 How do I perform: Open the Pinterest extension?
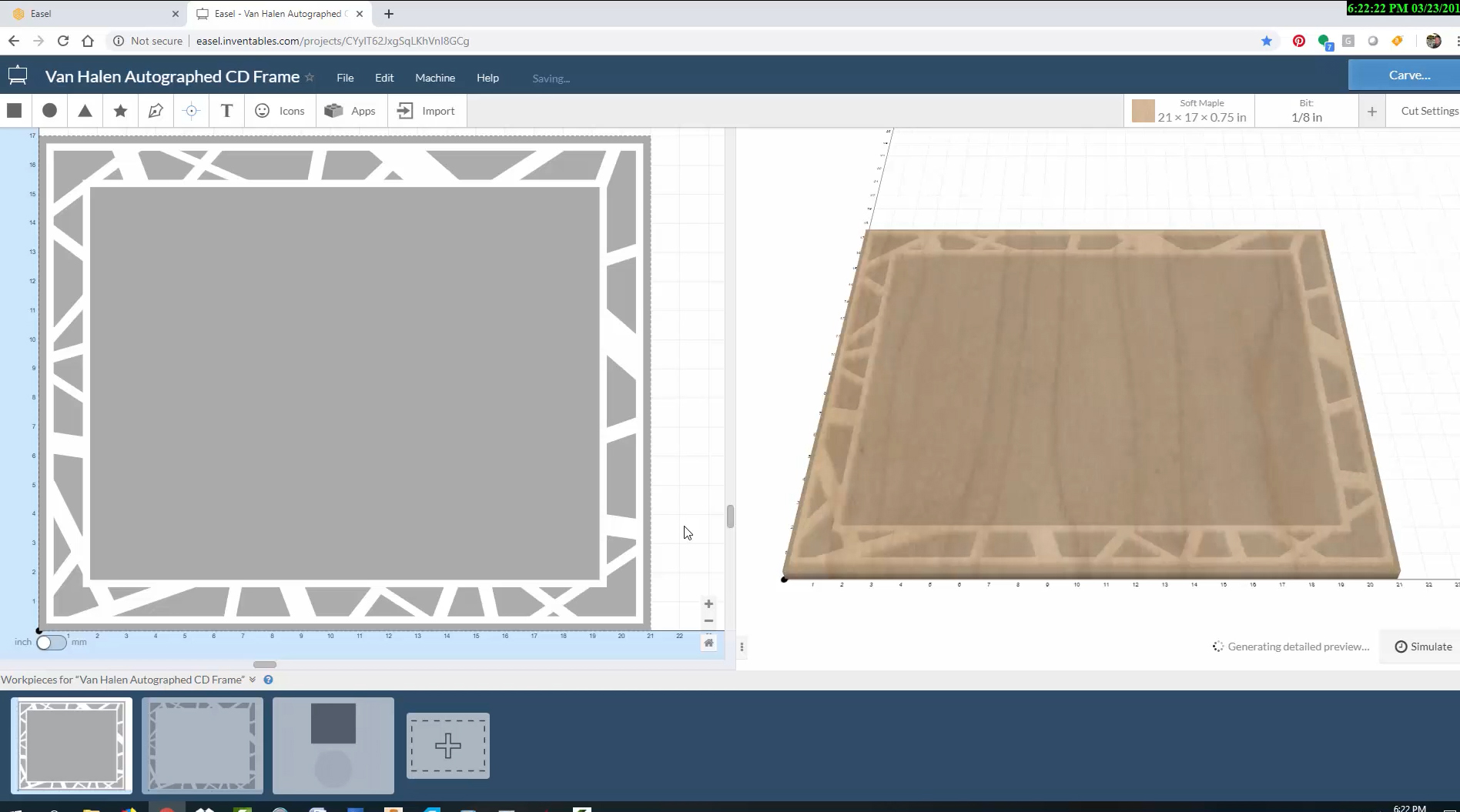click(x=1299, y=41)
